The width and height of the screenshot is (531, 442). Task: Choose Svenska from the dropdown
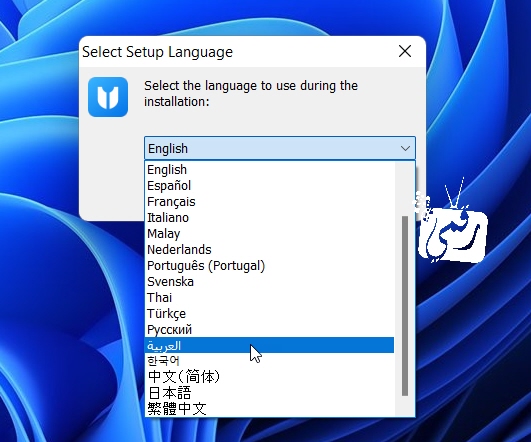pos(270,282)
